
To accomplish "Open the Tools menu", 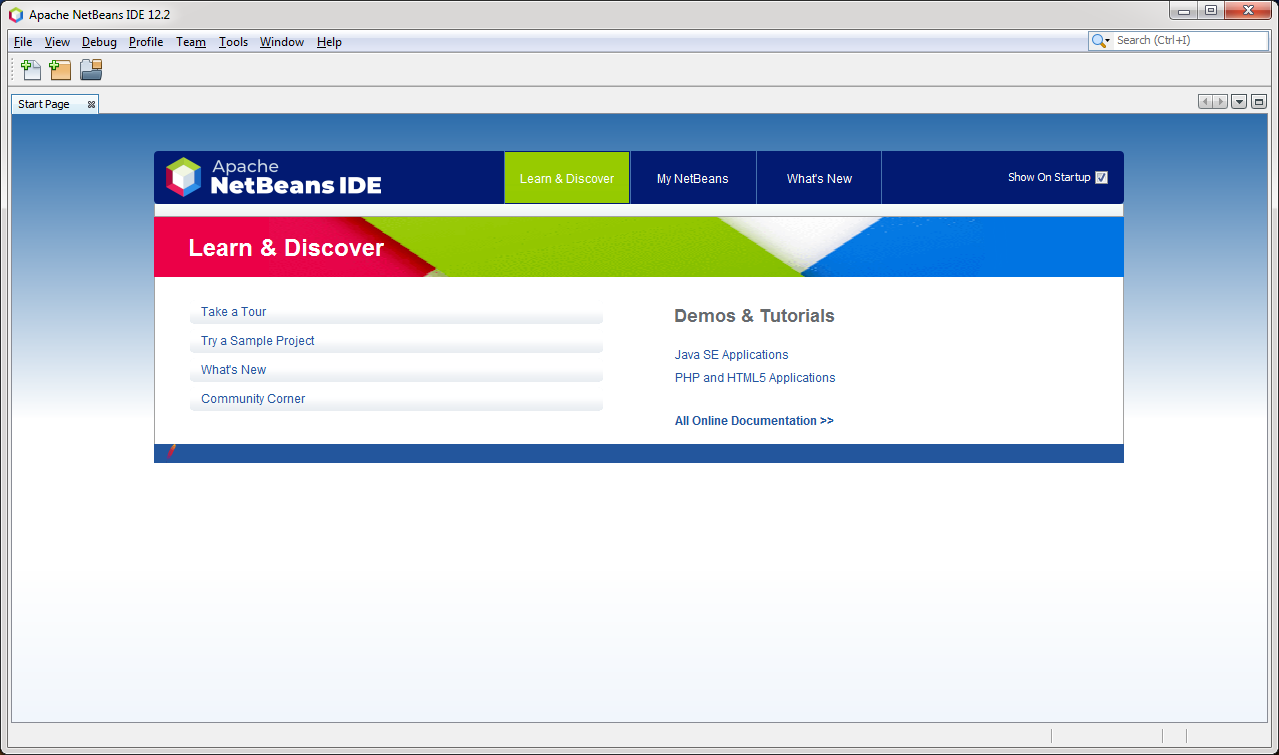I will (x=233, y=41).
